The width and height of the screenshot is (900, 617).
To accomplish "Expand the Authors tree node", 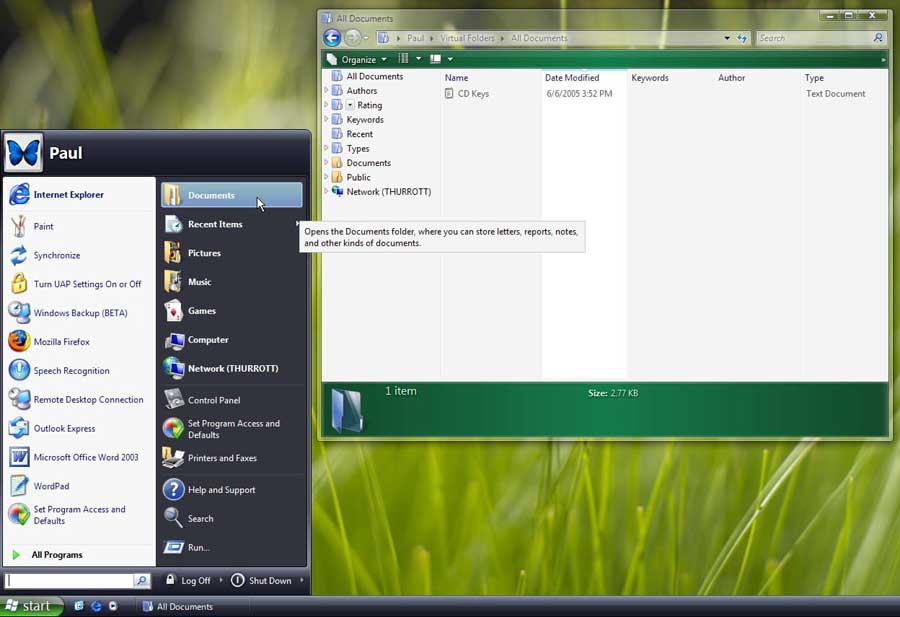I will [326, 91].
